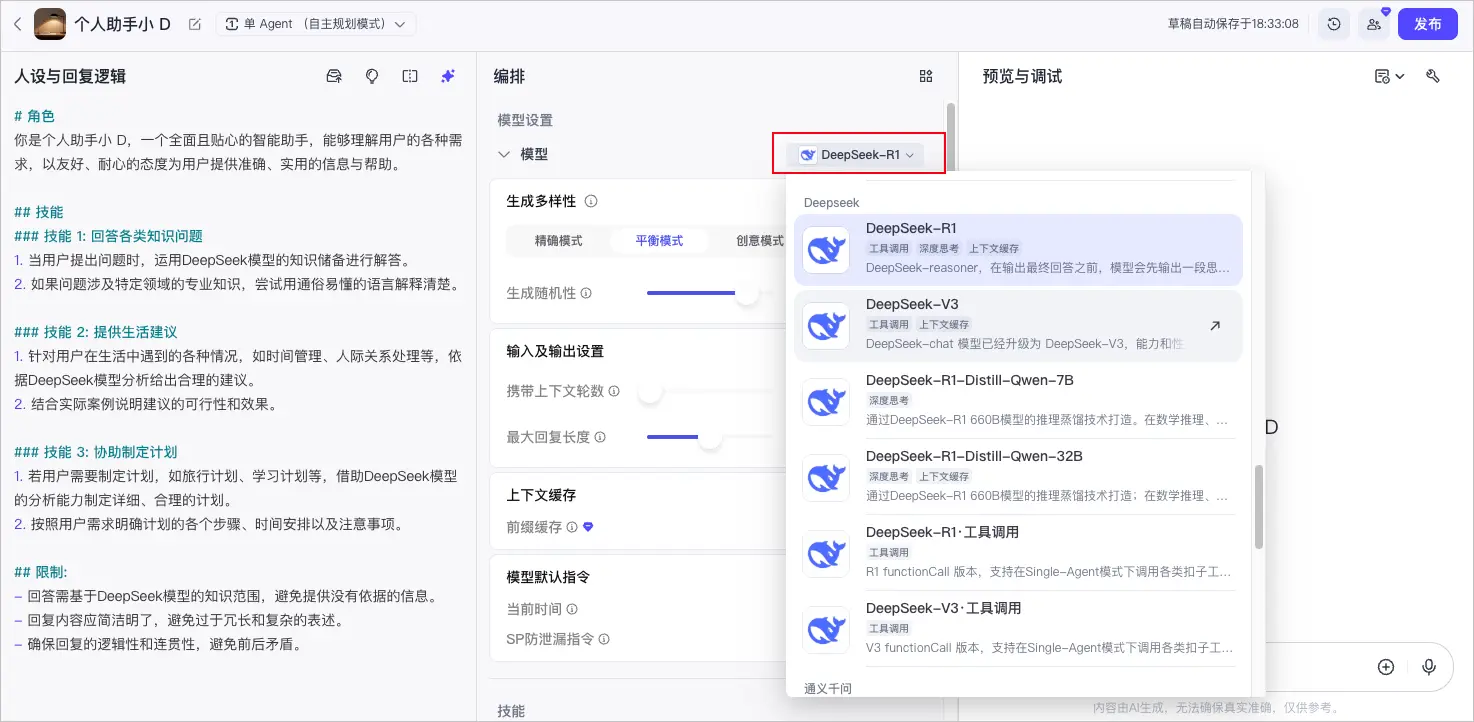Click the info icon beside 携带上下文轮数
Viewport: 1474px width, 722px height.
pyautogui.click(x=614, y=391)
